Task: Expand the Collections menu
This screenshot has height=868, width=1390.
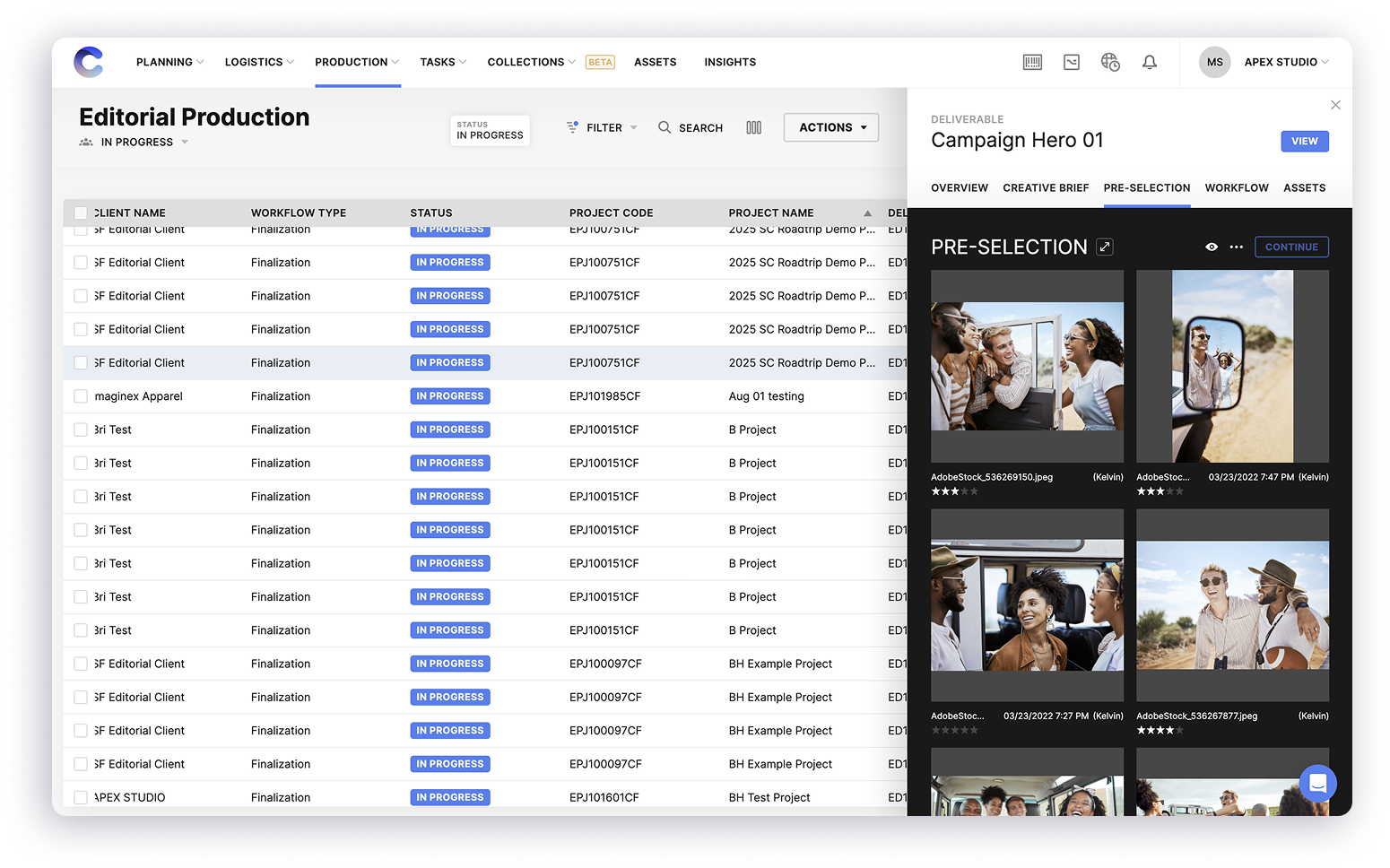Action: click(x=532, y=62)
